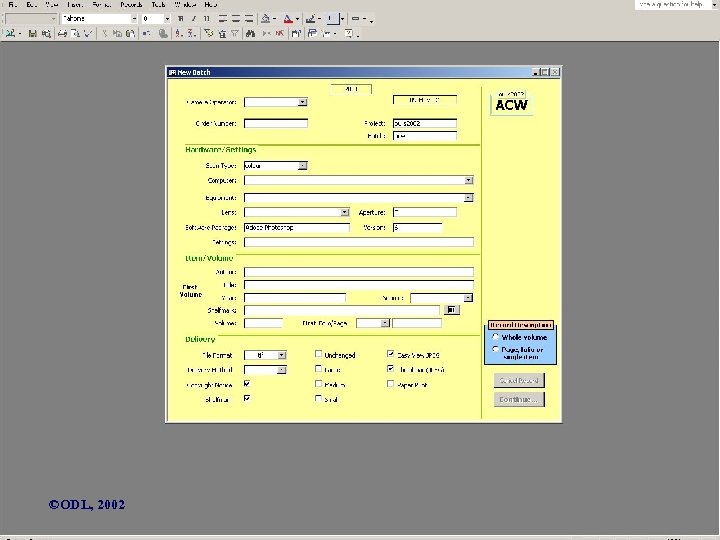Click the button beside Shelfmark field
This screenshot has width=720, height=540.
coord(452,310)
